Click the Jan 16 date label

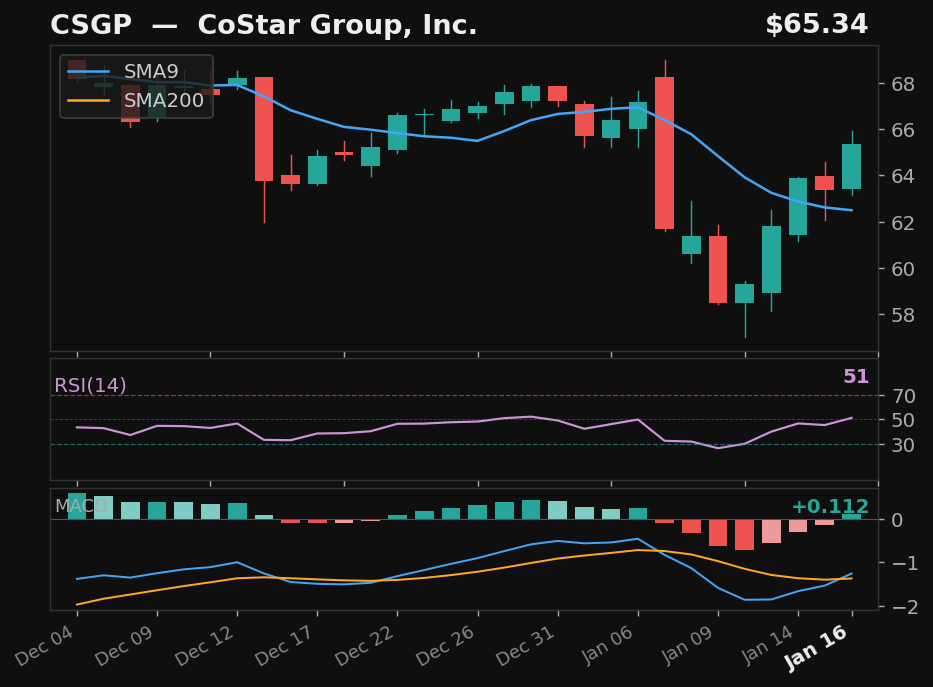pyautogui.click(x=816, y=648)
